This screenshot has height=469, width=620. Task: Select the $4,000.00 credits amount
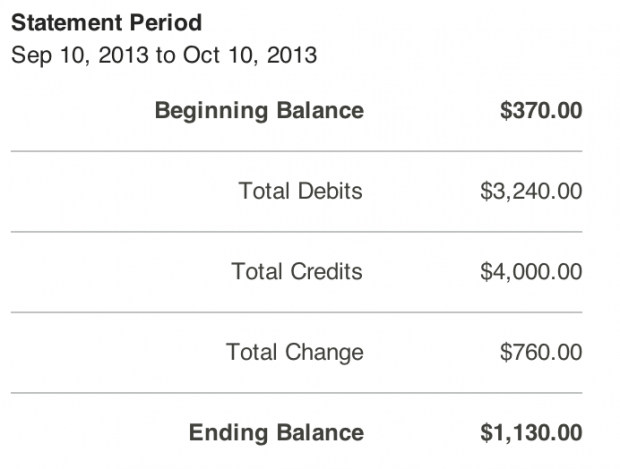pos(531,272)
